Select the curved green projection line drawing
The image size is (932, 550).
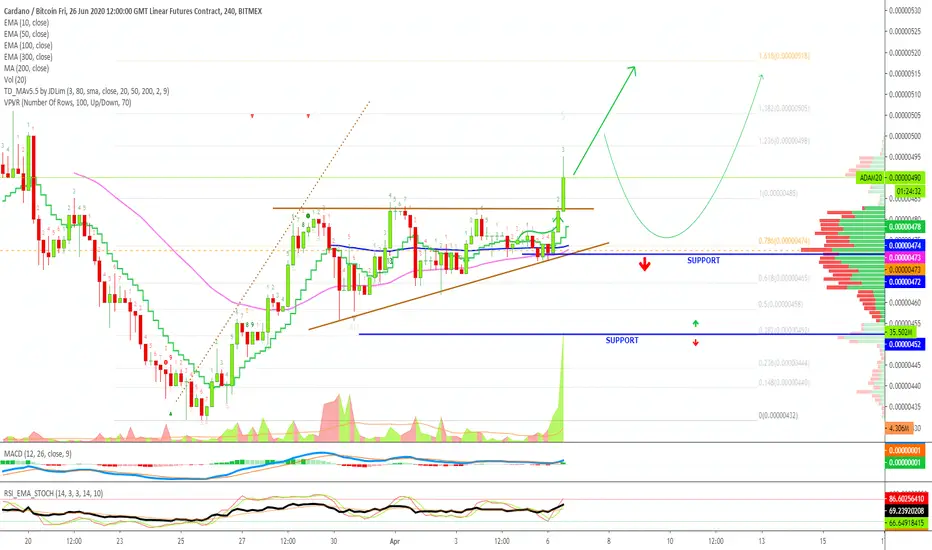point(668,237)
